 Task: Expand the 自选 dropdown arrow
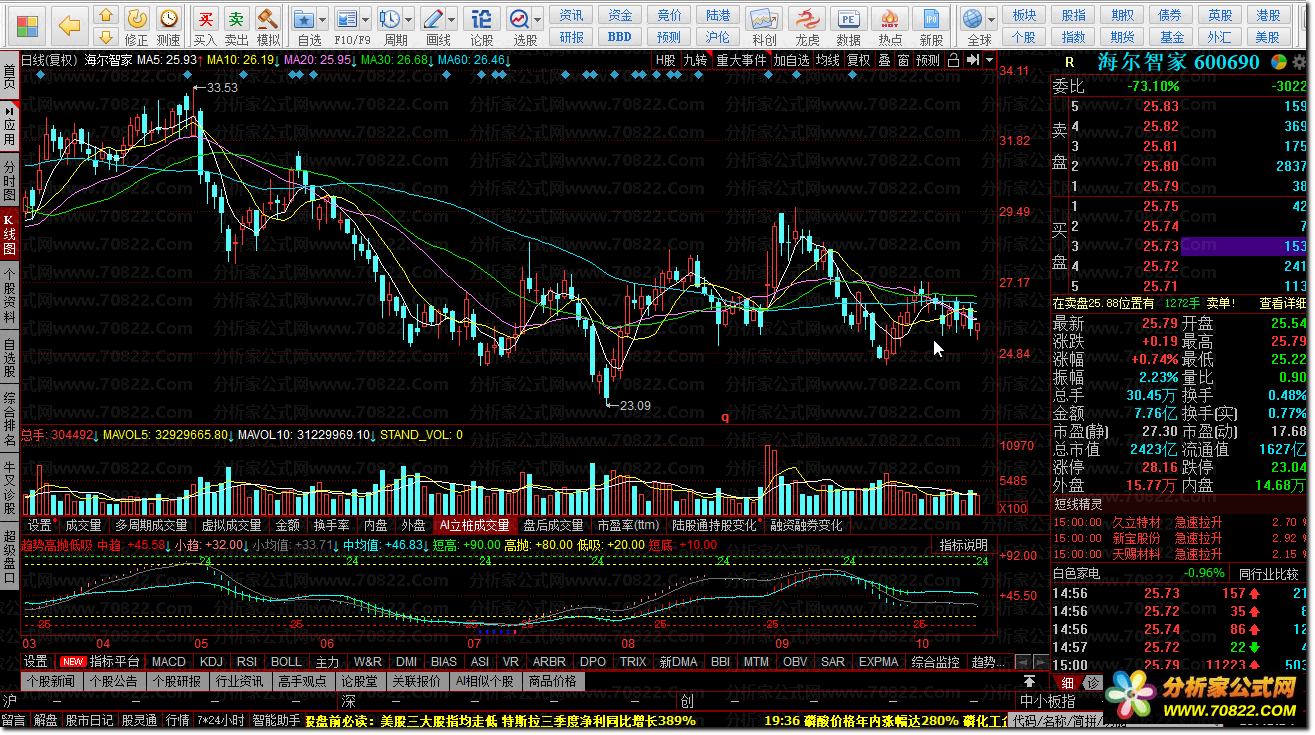point(323,20)
